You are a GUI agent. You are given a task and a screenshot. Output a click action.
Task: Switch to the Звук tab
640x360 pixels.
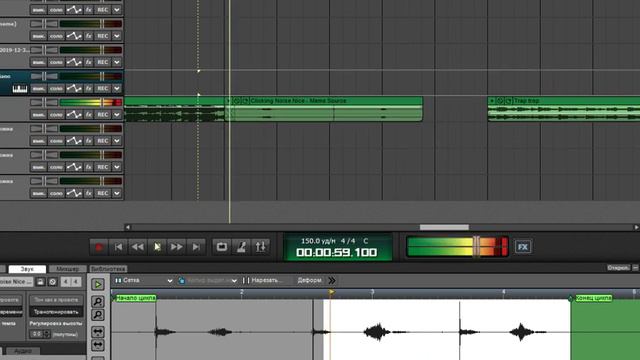27,269
